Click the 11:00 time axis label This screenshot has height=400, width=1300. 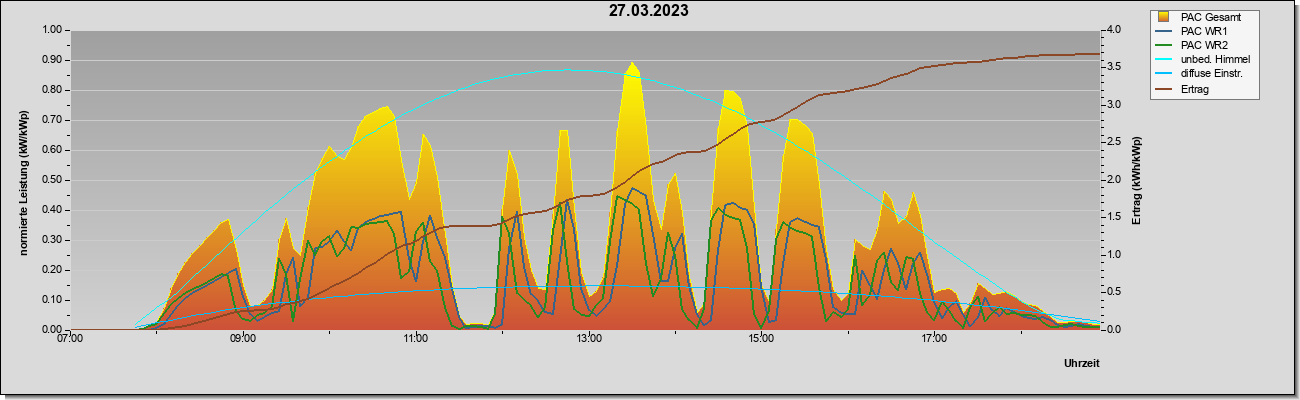tap(416, 339)
